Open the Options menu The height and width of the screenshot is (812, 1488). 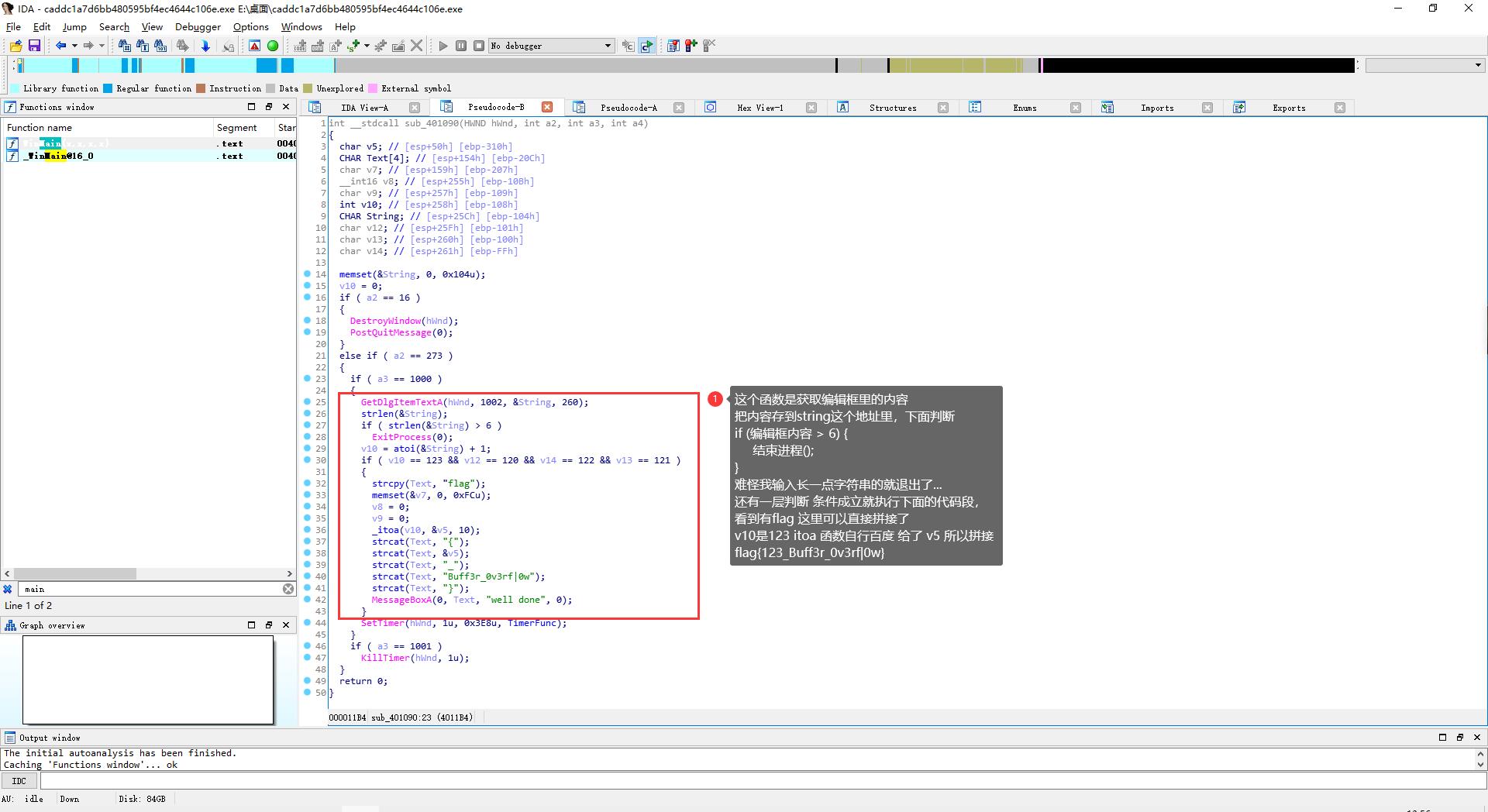(x=251, y=26)
